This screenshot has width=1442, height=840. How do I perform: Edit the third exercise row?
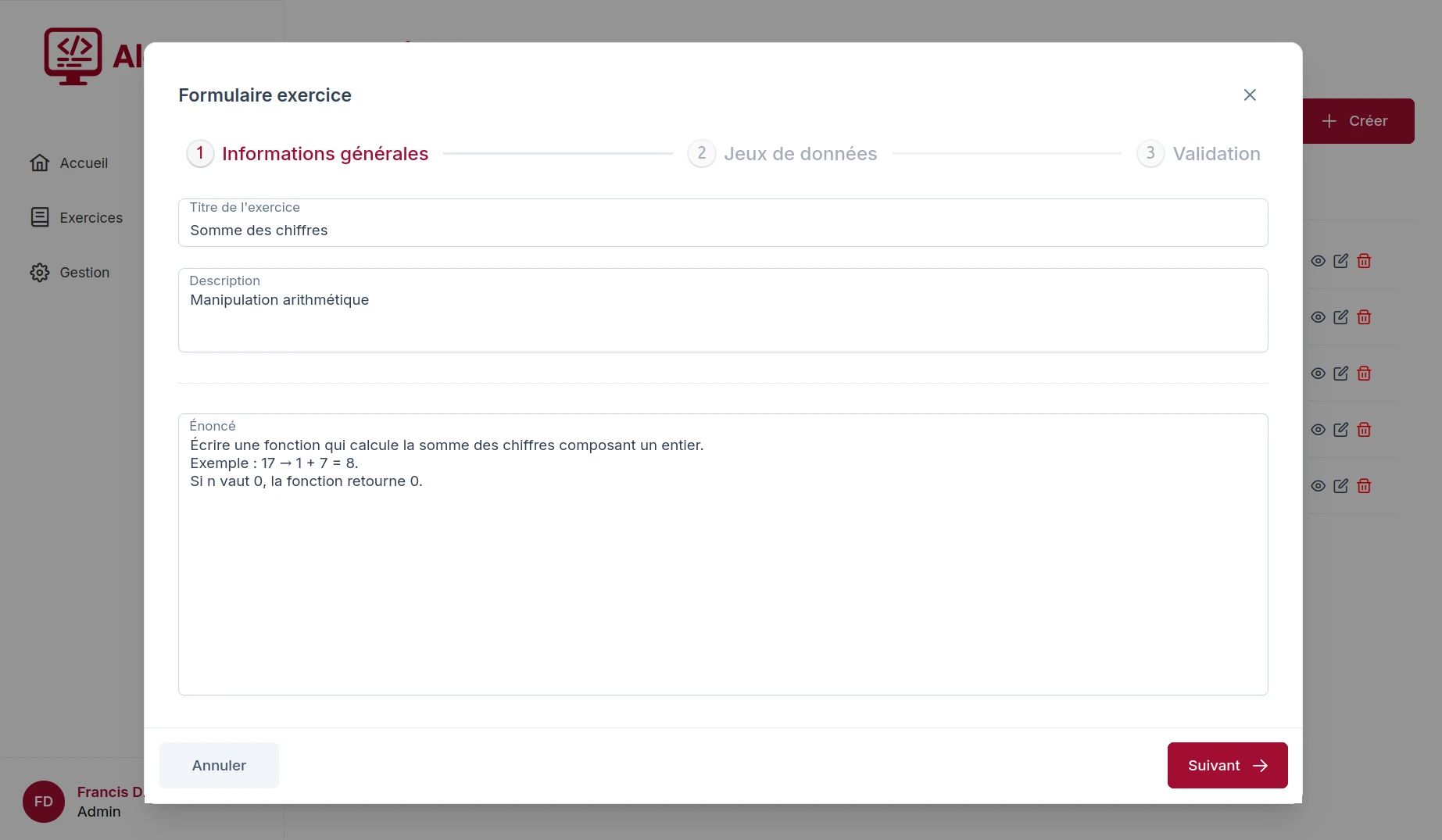pyautogui.click(x=1340, y=374)
